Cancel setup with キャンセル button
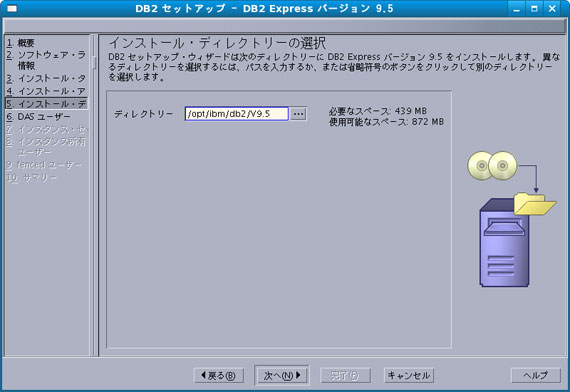Screen dimensions: 570x392 tap(409, 375)
